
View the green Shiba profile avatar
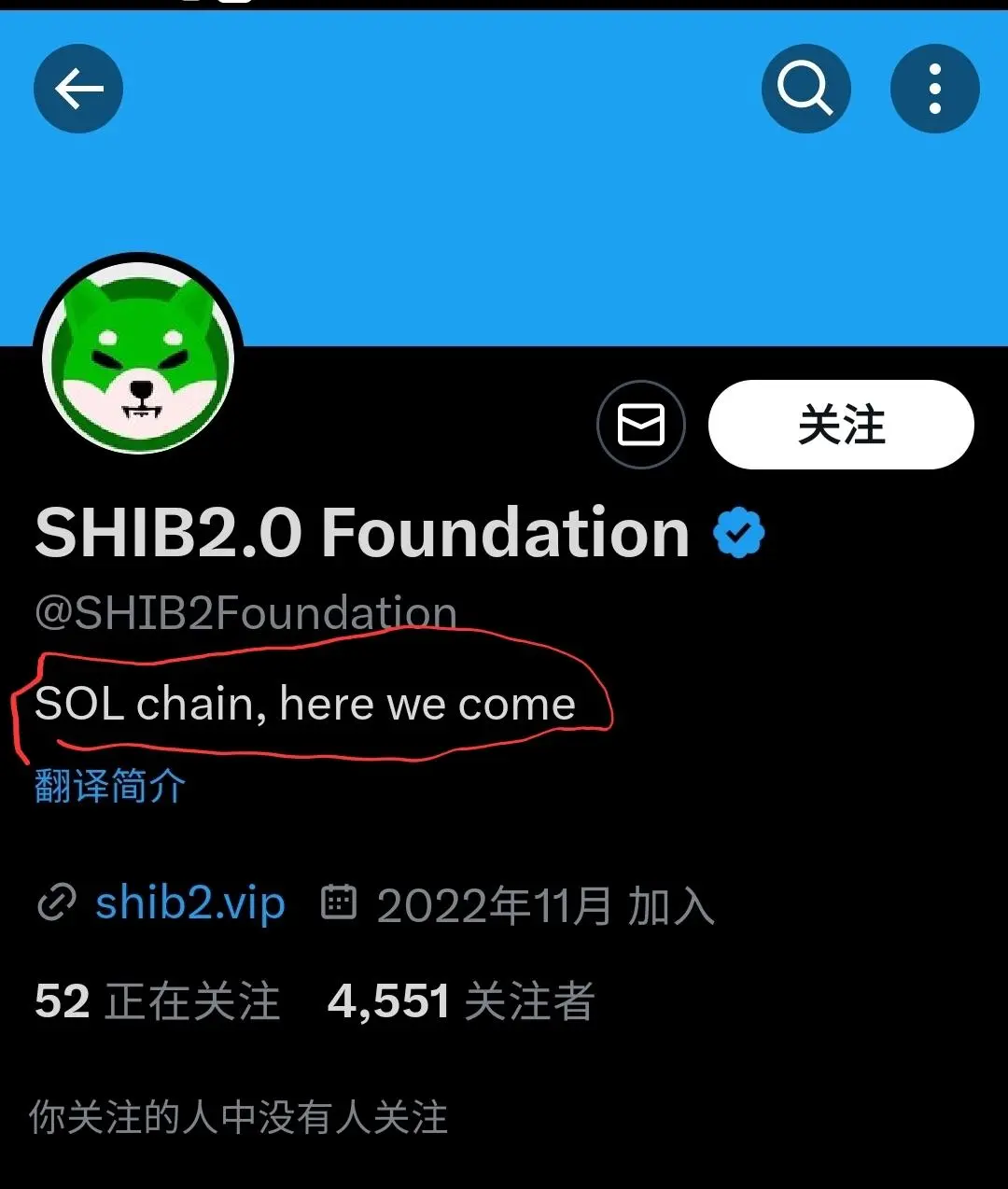pos(138,357)
